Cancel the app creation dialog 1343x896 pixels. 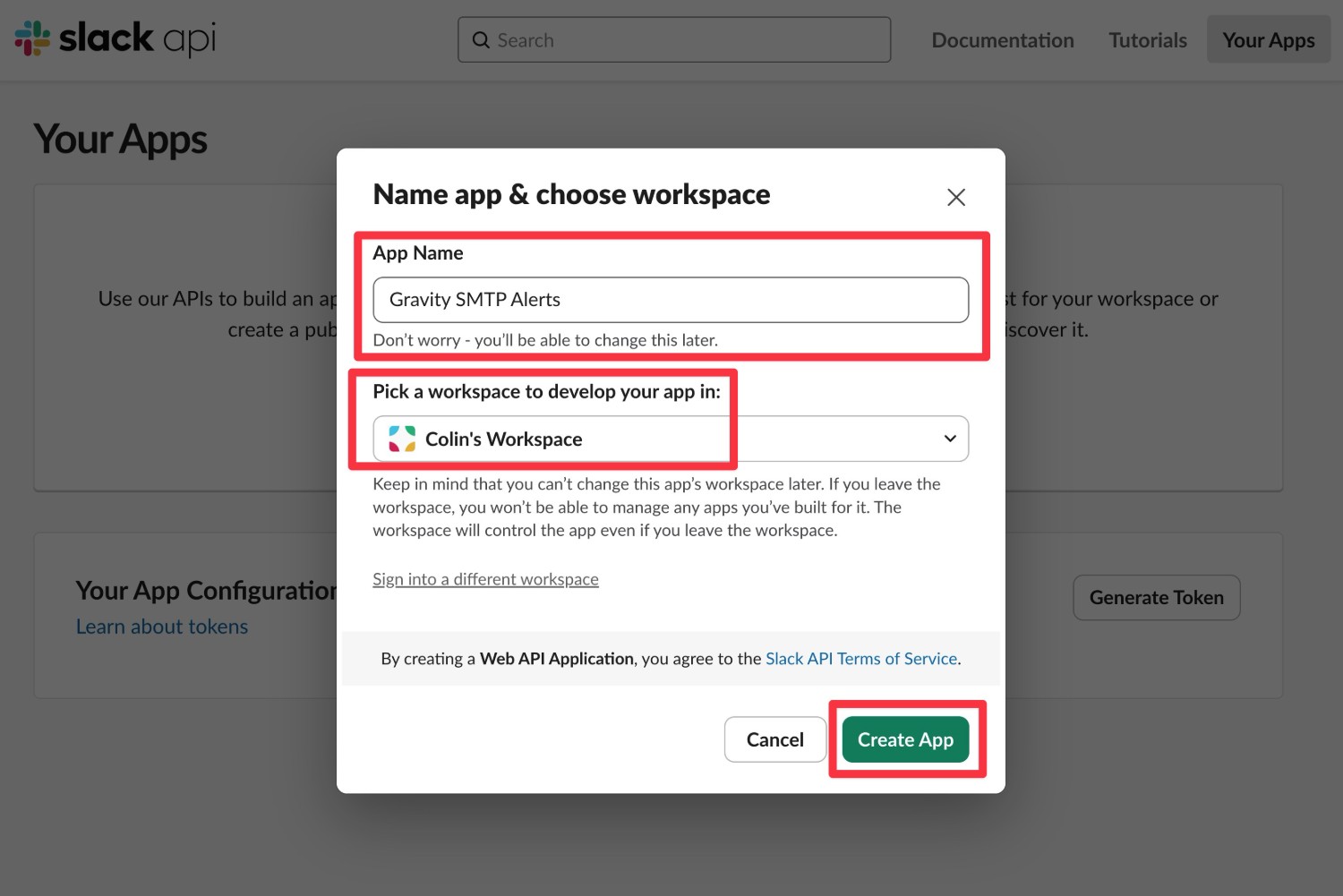click(x=775, y=739)
